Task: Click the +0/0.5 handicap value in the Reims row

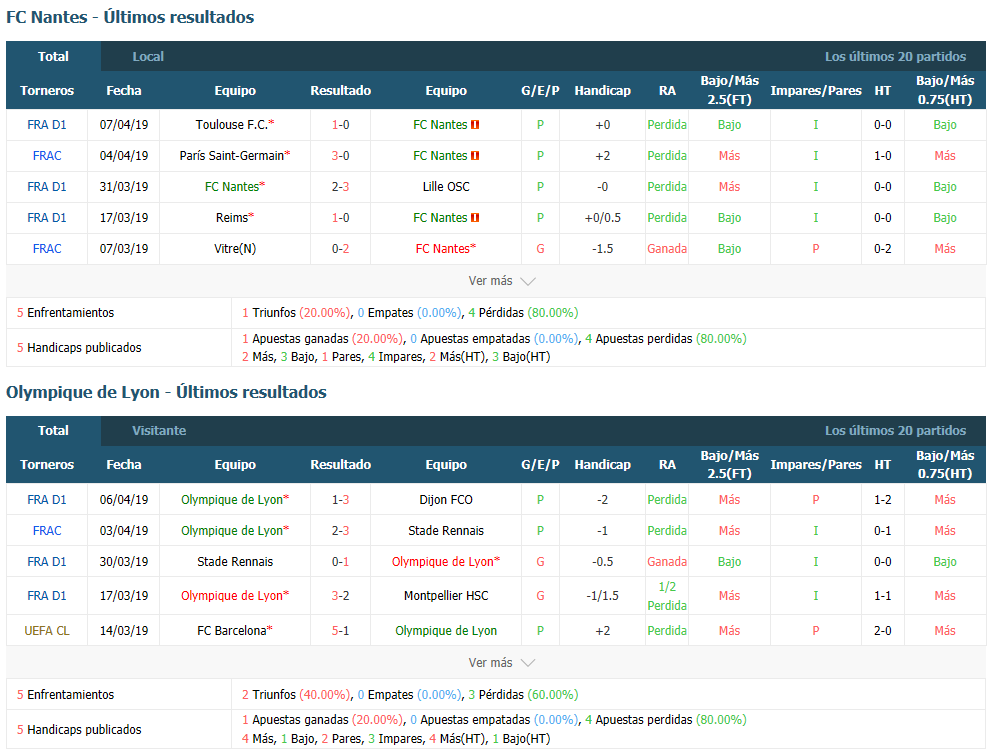Action: [x=602, y=218]
